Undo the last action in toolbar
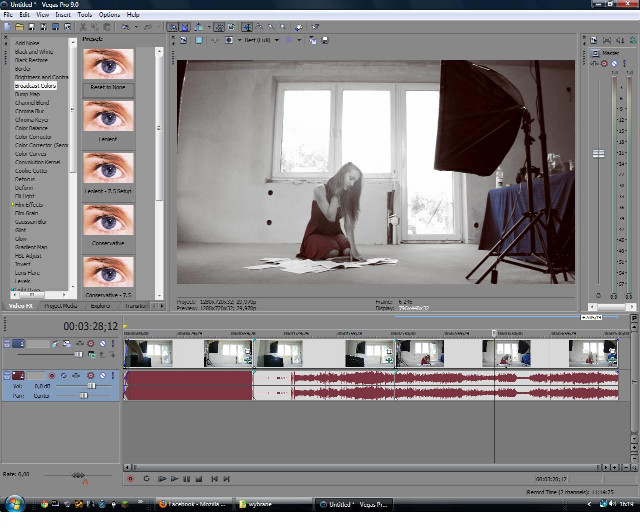The height and width of the screenshot is (529, 640). click(x=126, y=27)
